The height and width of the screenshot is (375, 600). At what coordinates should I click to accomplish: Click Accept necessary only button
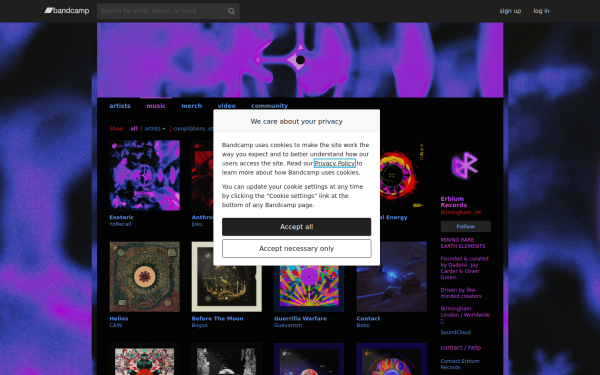[297, 249]
